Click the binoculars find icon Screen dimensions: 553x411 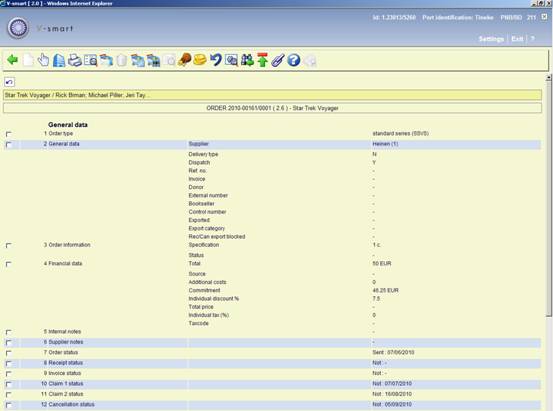[x=247, y=60]
